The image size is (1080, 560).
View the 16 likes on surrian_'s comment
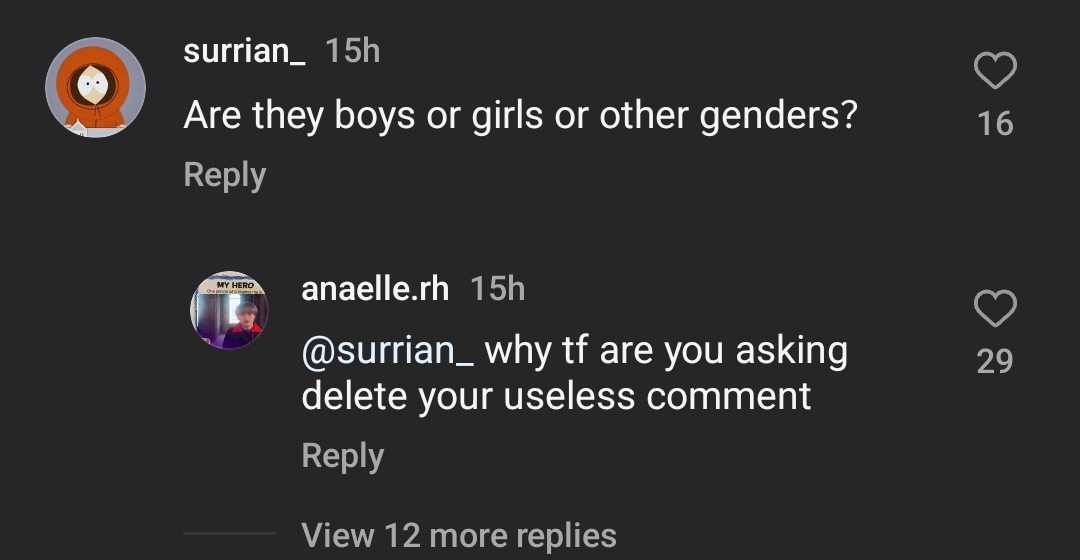tap(995, 124)
